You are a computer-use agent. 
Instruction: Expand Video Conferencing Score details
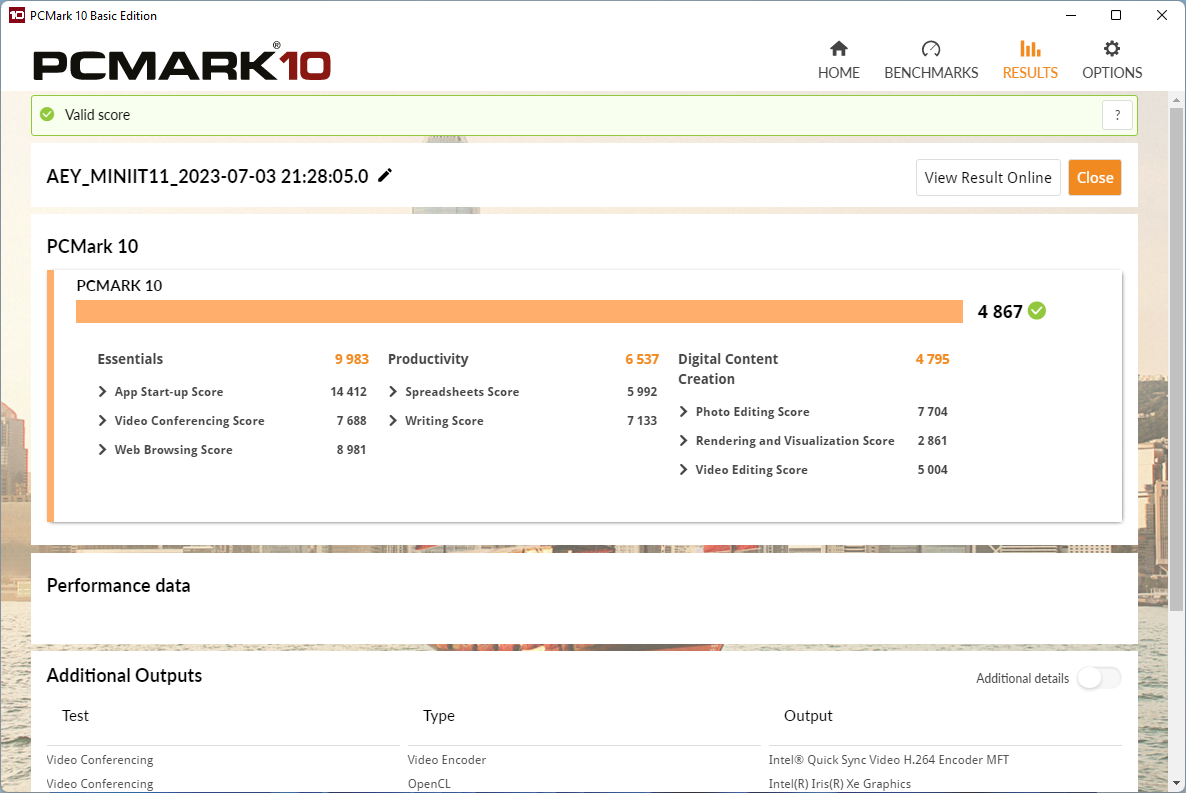pos(102,420)
